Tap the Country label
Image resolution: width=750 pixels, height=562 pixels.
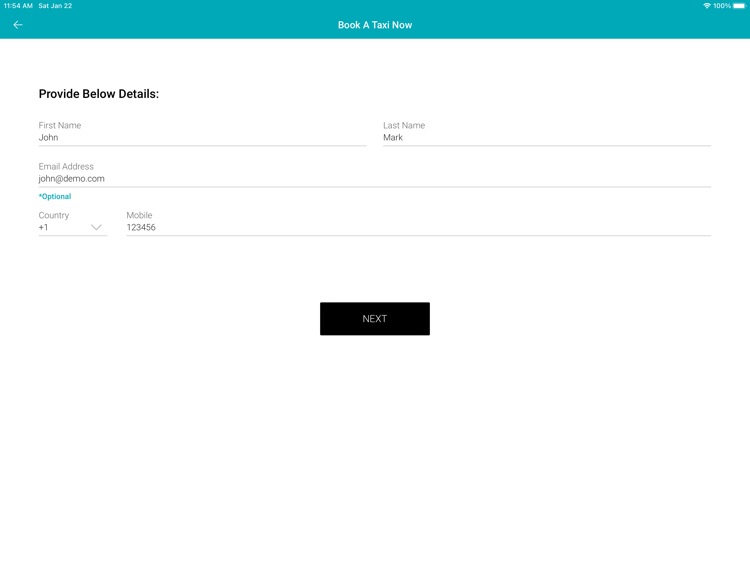pos(54,215)
